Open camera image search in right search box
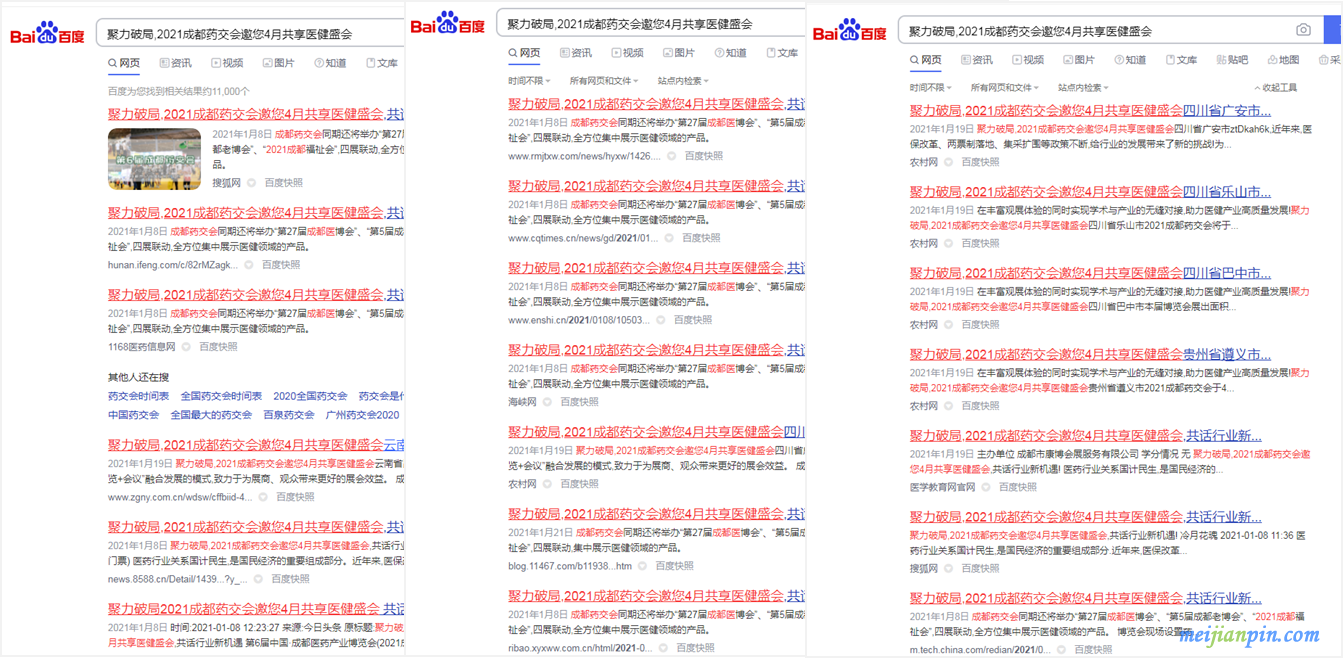This screenshot has width=1343, height=658. 1303,31
